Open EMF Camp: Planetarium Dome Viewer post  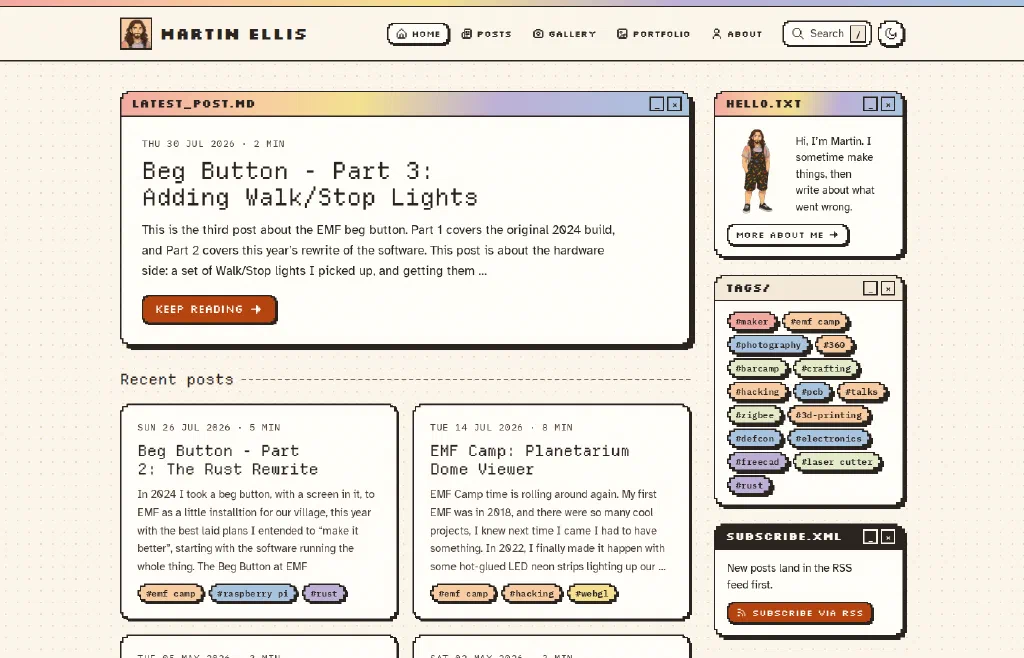click(x=530, y=460)
